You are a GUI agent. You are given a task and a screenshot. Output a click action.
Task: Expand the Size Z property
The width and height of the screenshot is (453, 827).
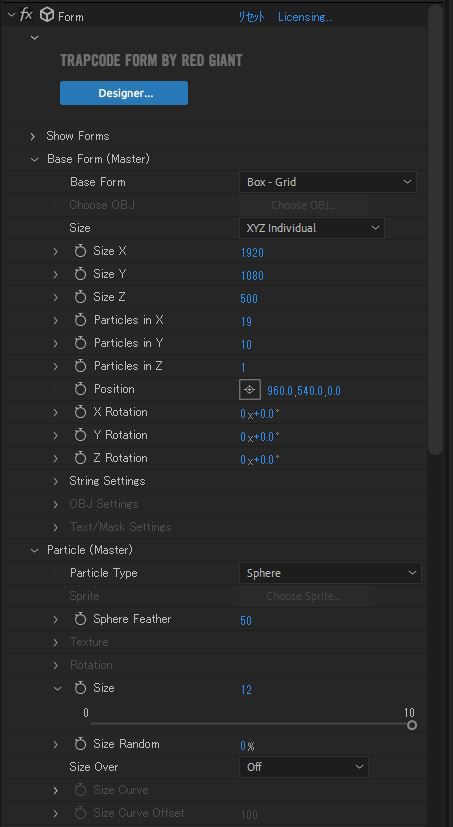pos(56,298)
